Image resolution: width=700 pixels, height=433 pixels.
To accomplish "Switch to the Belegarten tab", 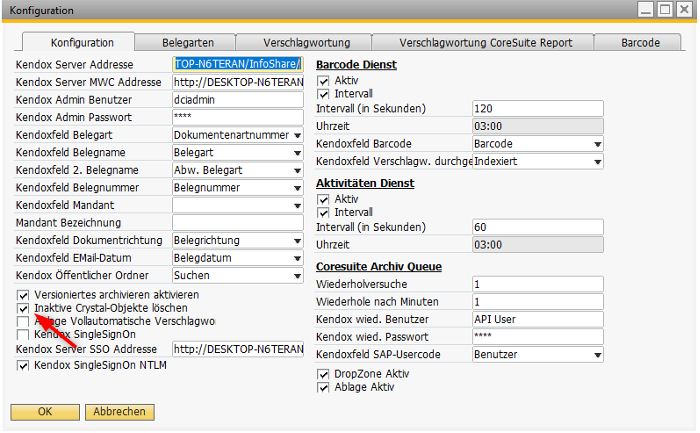I will [x=189, y=43].
